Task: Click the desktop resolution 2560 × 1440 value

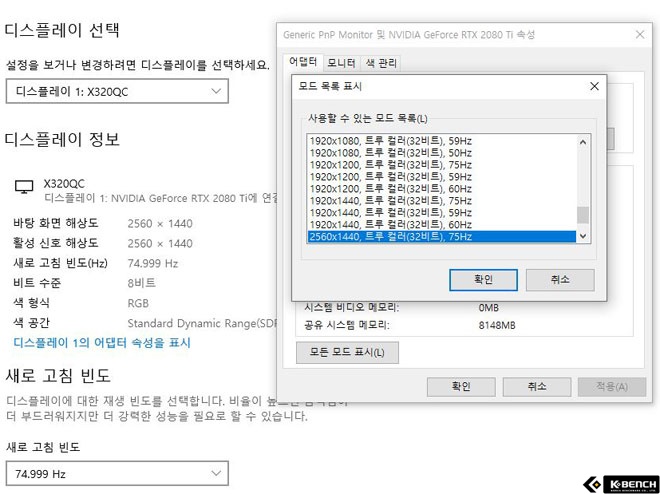Action: pyautogui.click(x=160, y=223)
